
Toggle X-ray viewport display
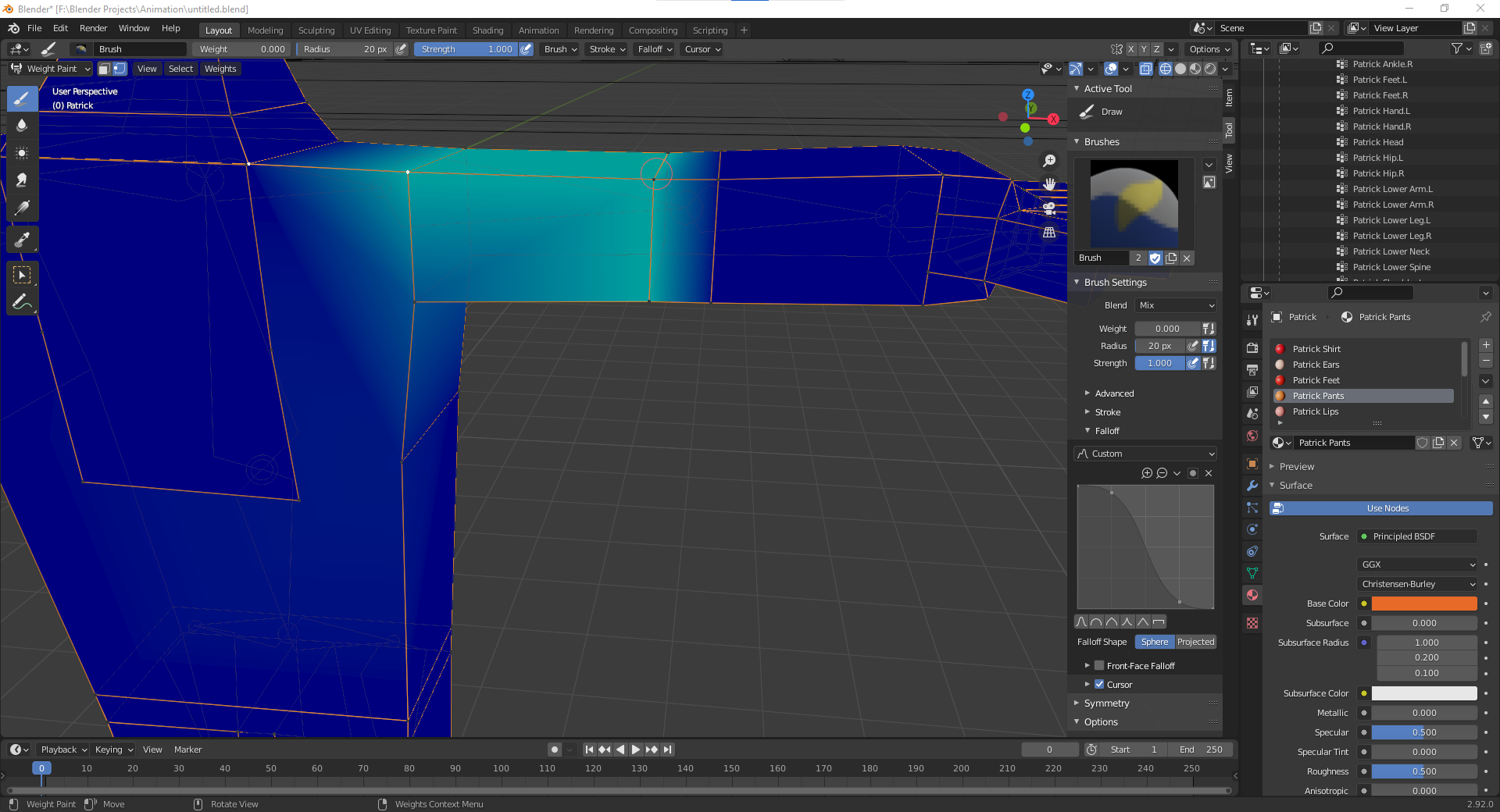1145,69
